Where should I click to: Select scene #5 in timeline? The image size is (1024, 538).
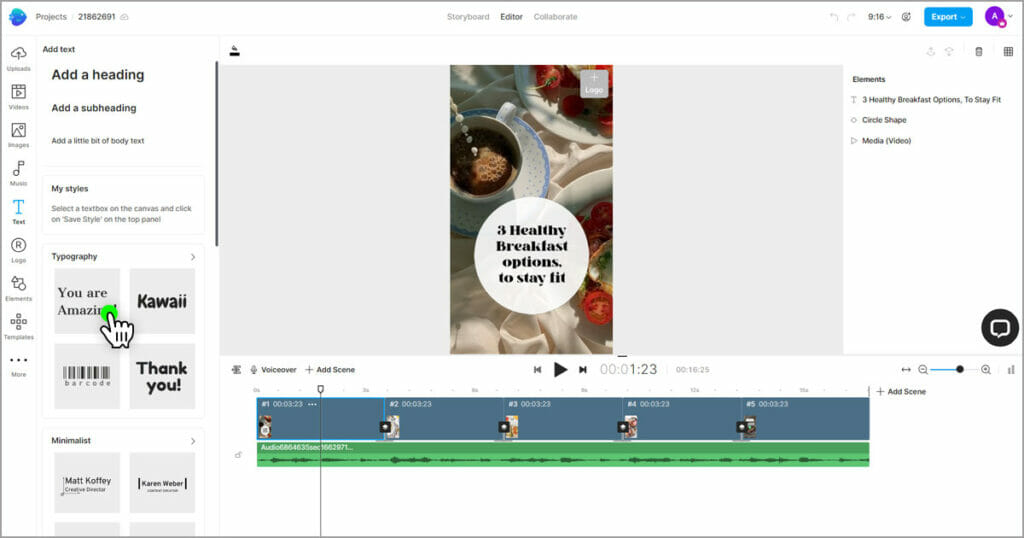click(805, 419)
